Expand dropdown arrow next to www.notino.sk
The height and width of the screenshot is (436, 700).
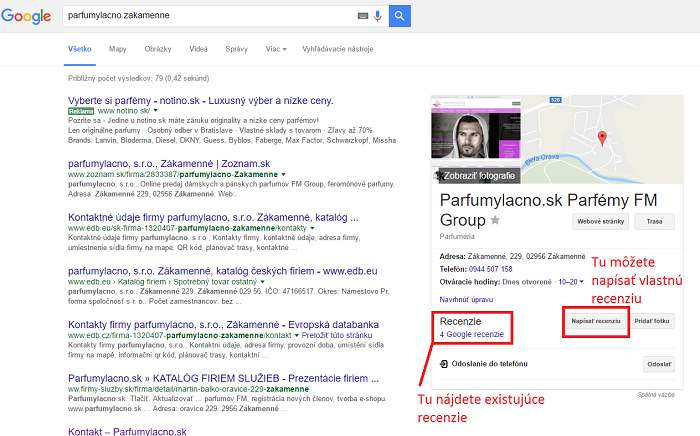(156, 110)
